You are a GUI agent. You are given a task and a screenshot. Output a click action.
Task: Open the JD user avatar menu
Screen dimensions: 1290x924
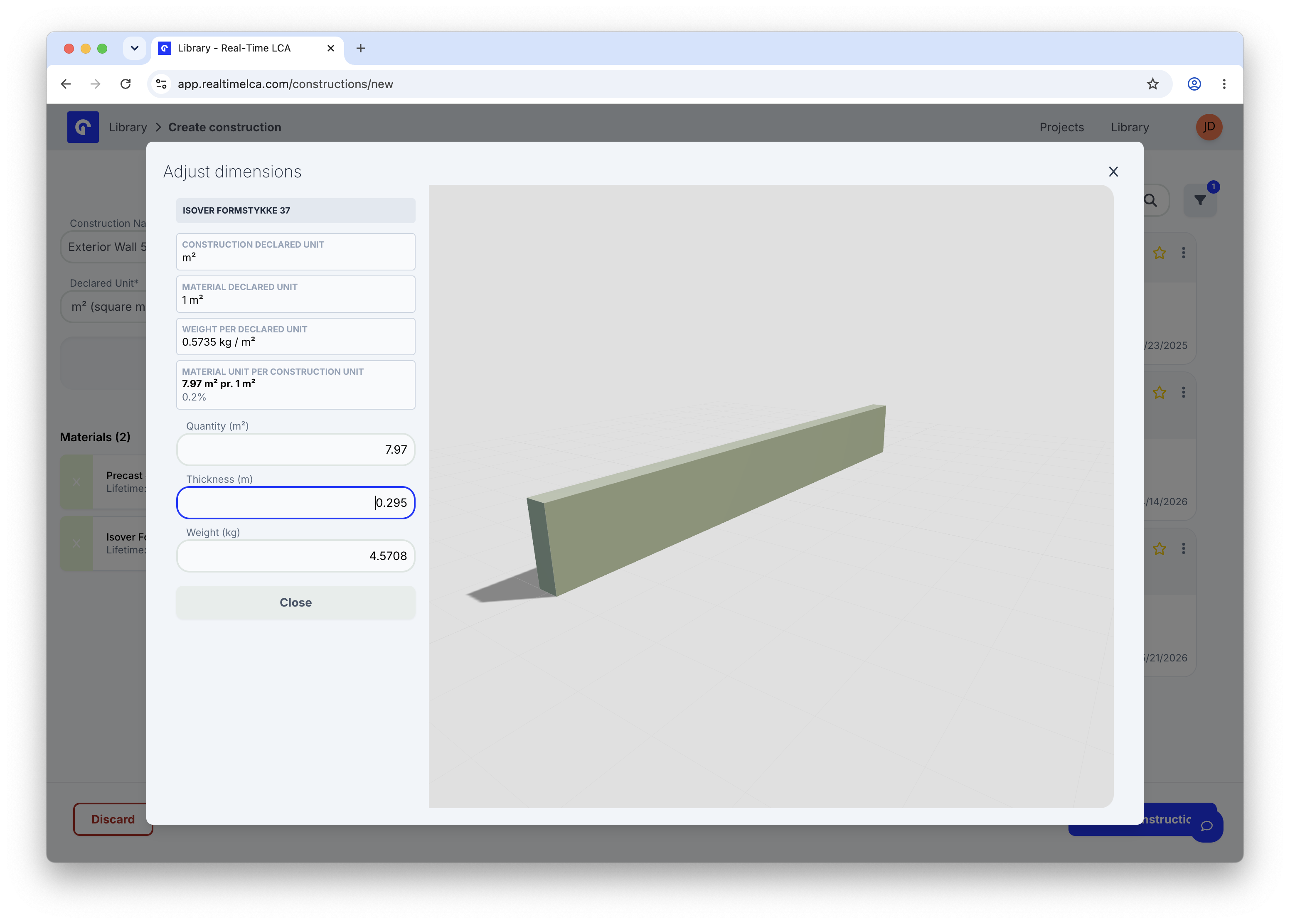[x=1209, y=127]
